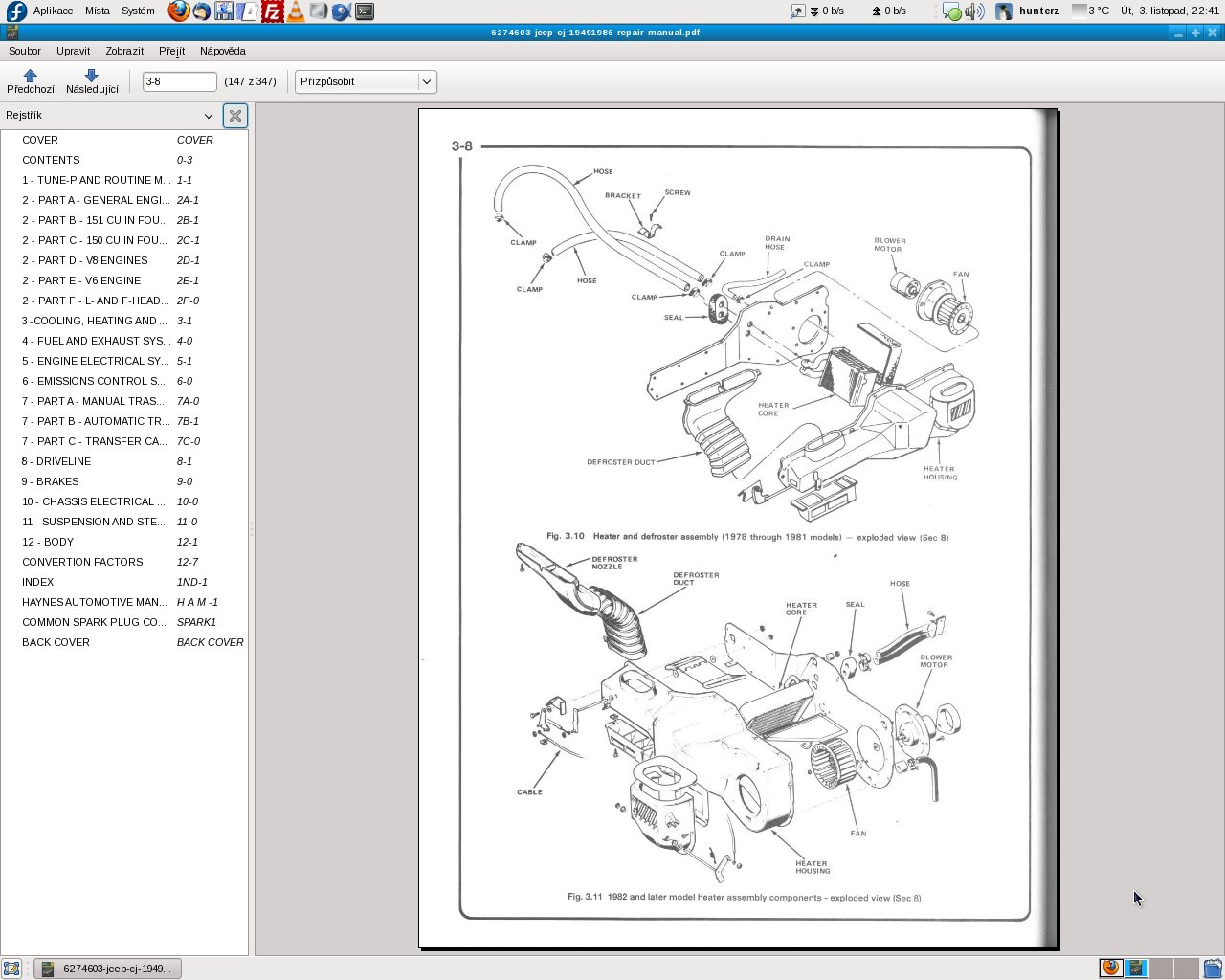Switch to the third workspace in pager
This screenshot has width=1225, height=980.
pyautogui.click(x=1161, y=969)
